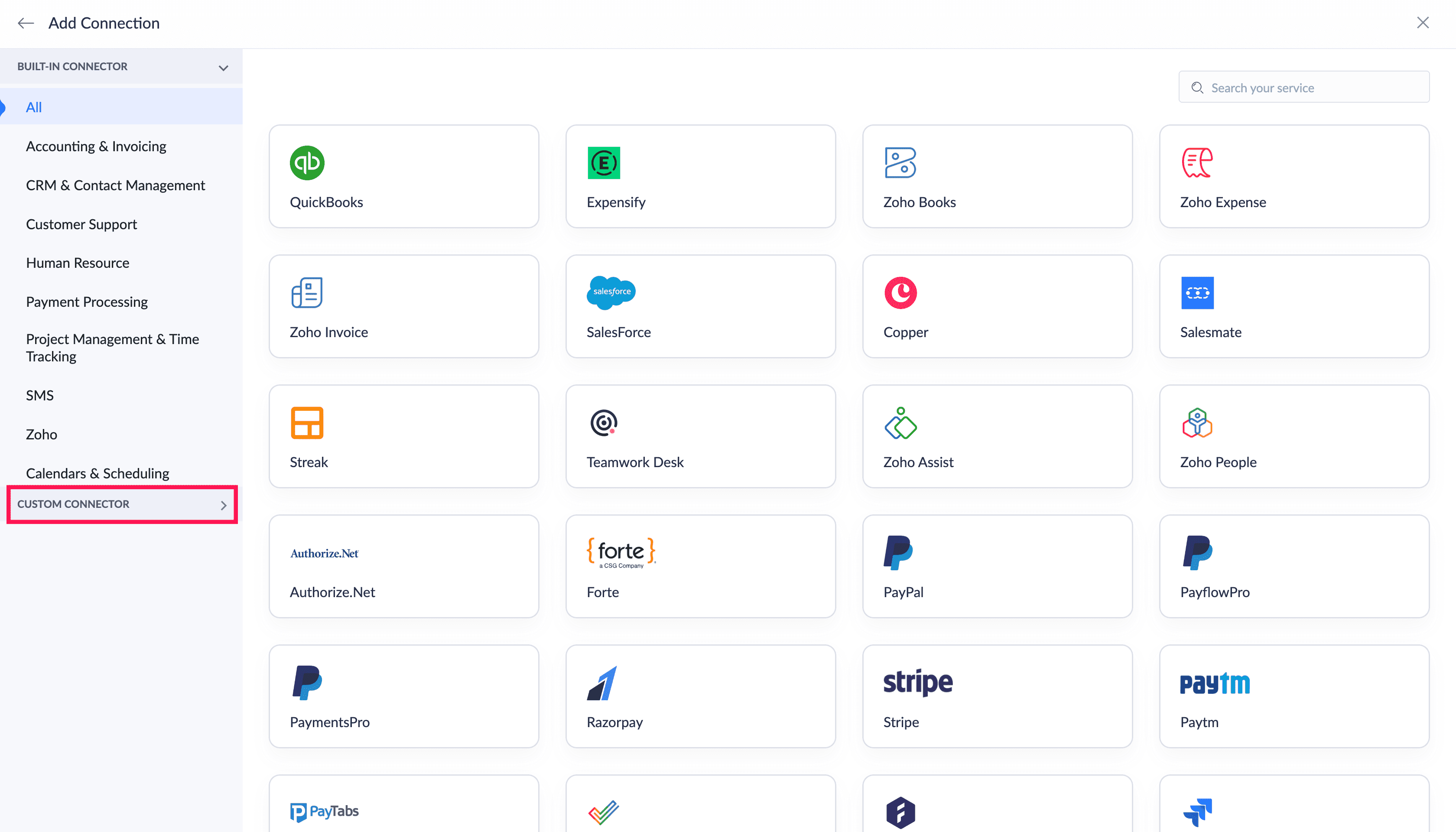The image size is (1456, 832).
Task: Pick the Streak orange grid icon
Action: tap(307, 423)
